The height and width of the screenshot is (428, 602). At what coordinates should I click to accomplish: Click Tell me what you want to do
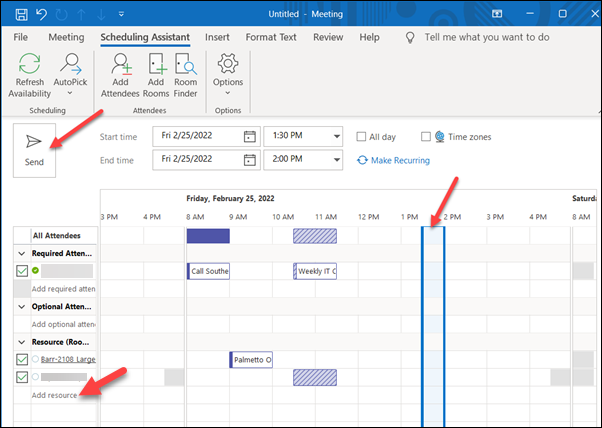(487, 37)
